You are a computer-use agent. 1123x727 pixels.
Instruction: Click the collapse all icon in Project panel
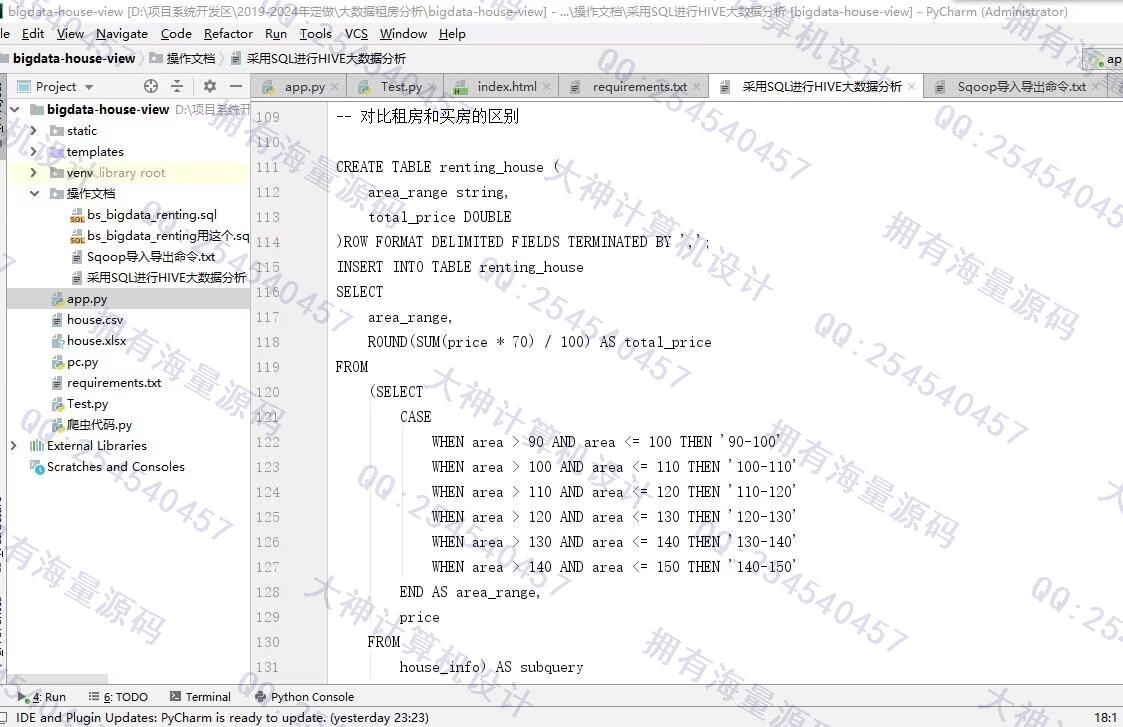tap(177, 86)
